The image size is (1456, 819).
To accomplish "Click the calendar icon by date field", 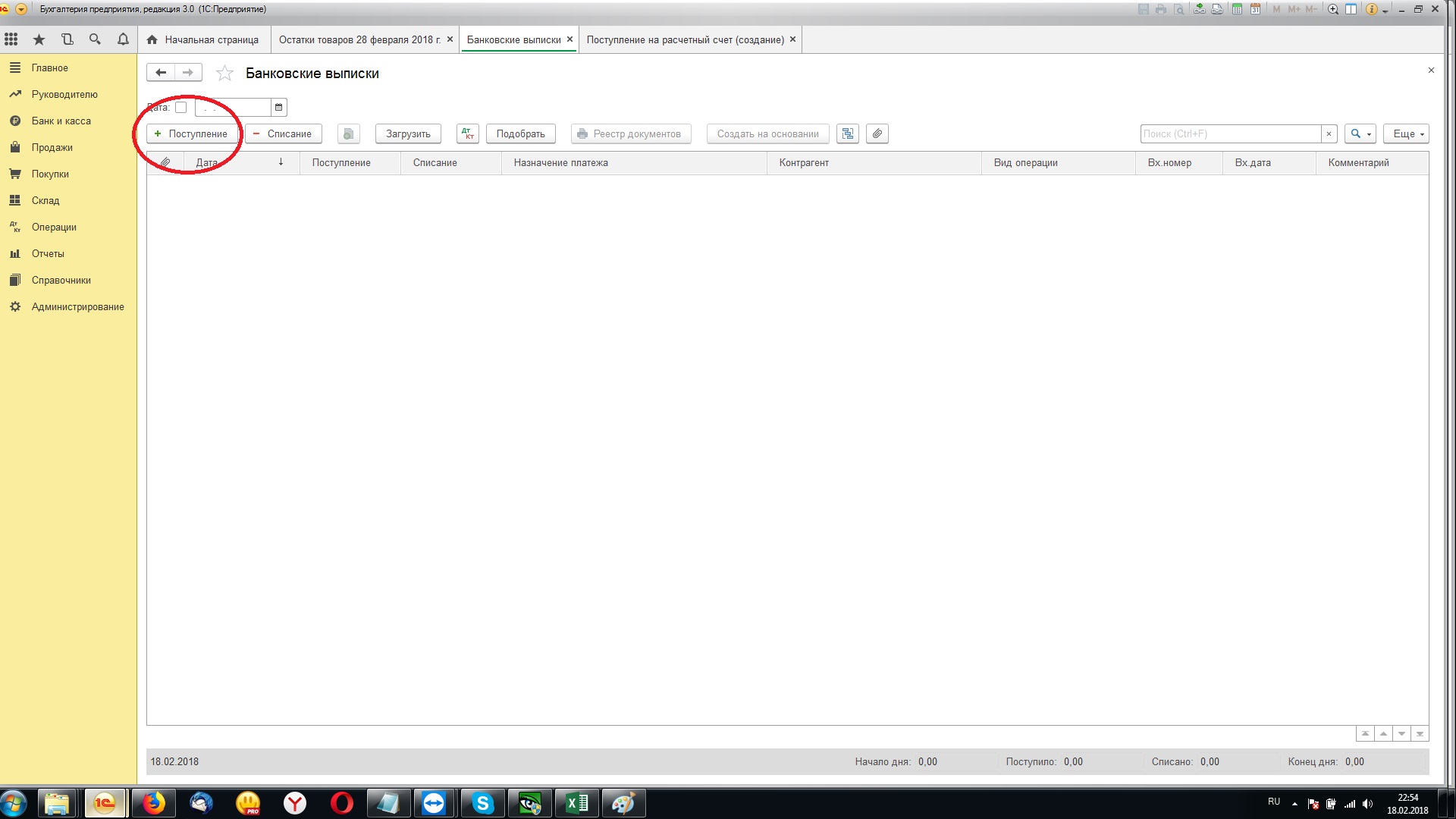I will click(278, 107).
